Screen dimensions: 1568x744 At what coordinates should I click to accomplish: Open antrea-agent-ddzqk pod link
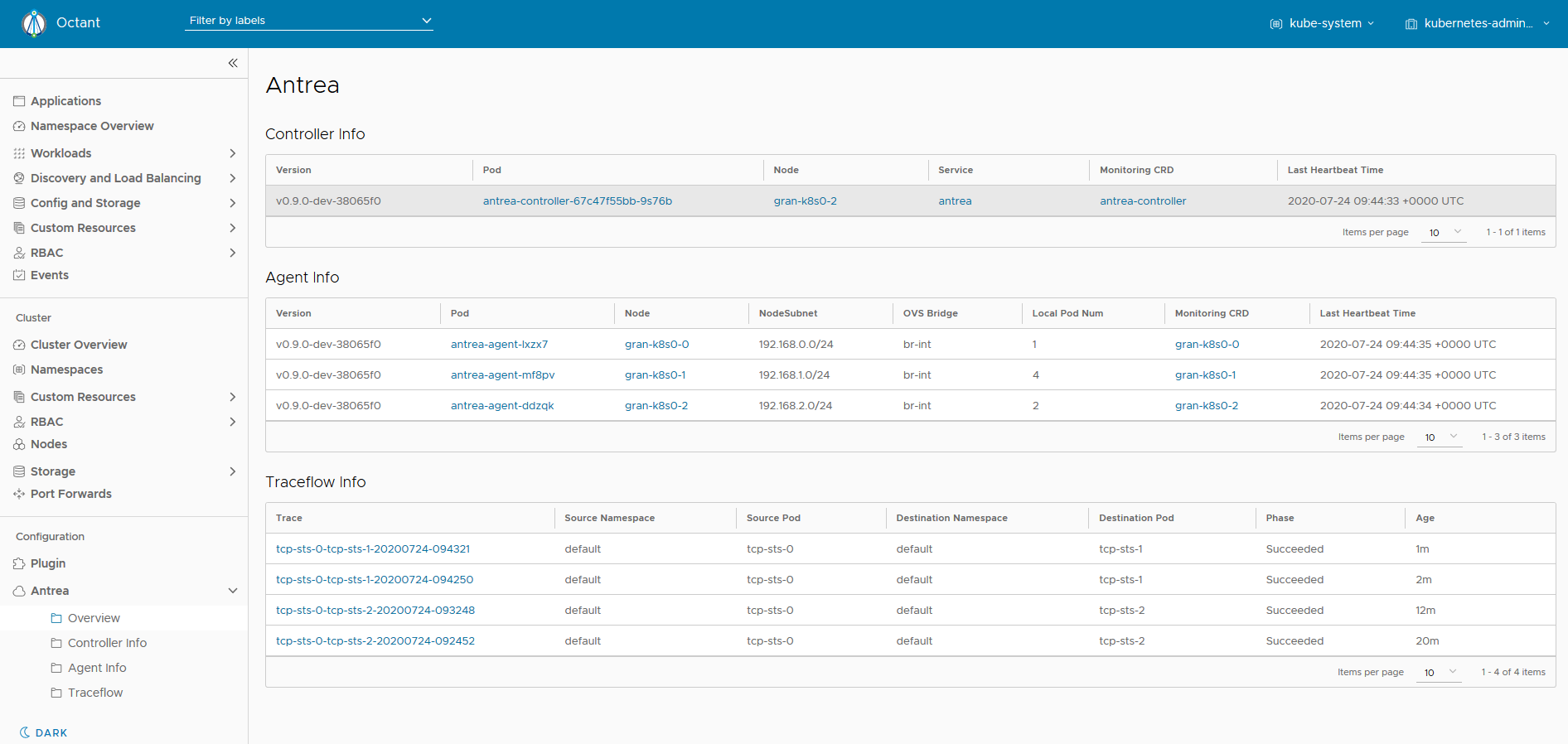tap(502, 406)
